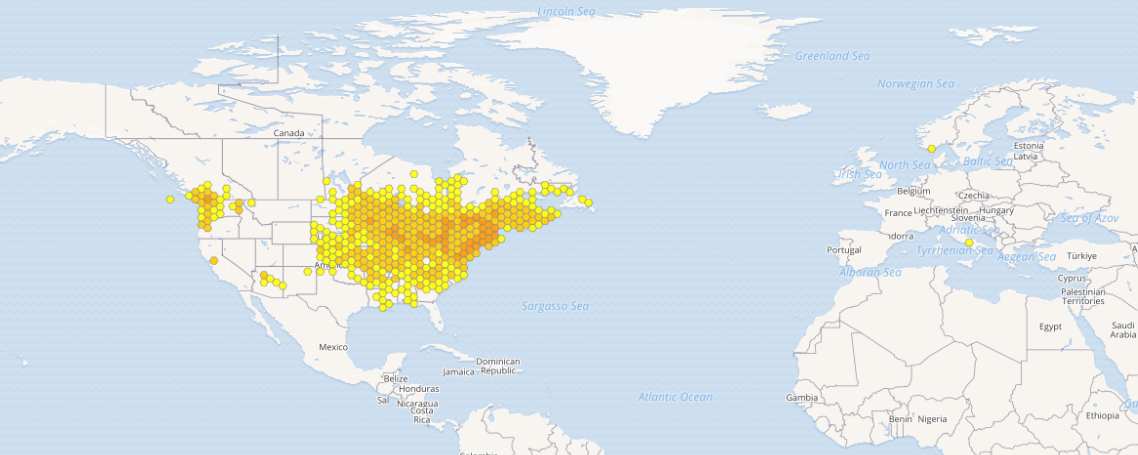
Task: Click the easternmost hexagon over Newfoundland
Action: (589, 204)
